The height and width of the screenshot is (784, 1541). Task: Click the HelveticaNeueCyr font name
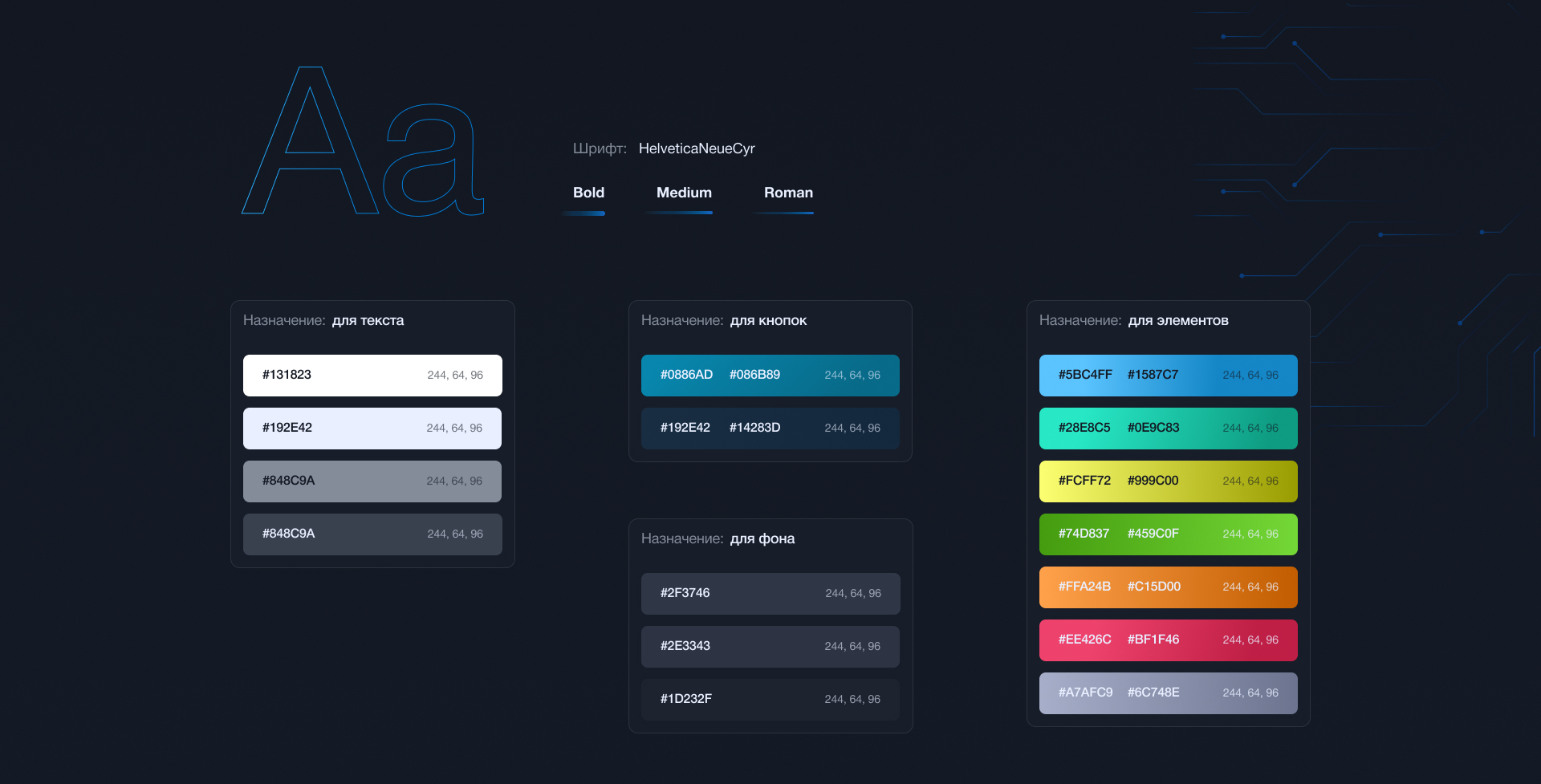(697, 148)
